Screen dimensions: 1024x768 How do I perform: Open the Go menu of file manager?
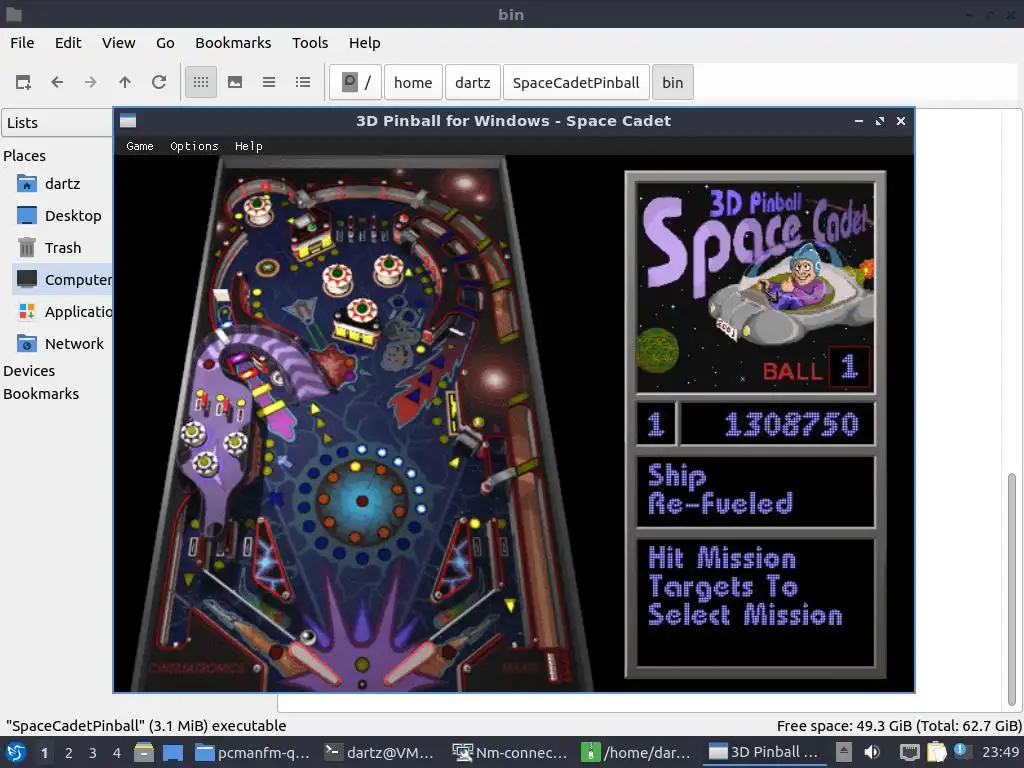point(165,43)
